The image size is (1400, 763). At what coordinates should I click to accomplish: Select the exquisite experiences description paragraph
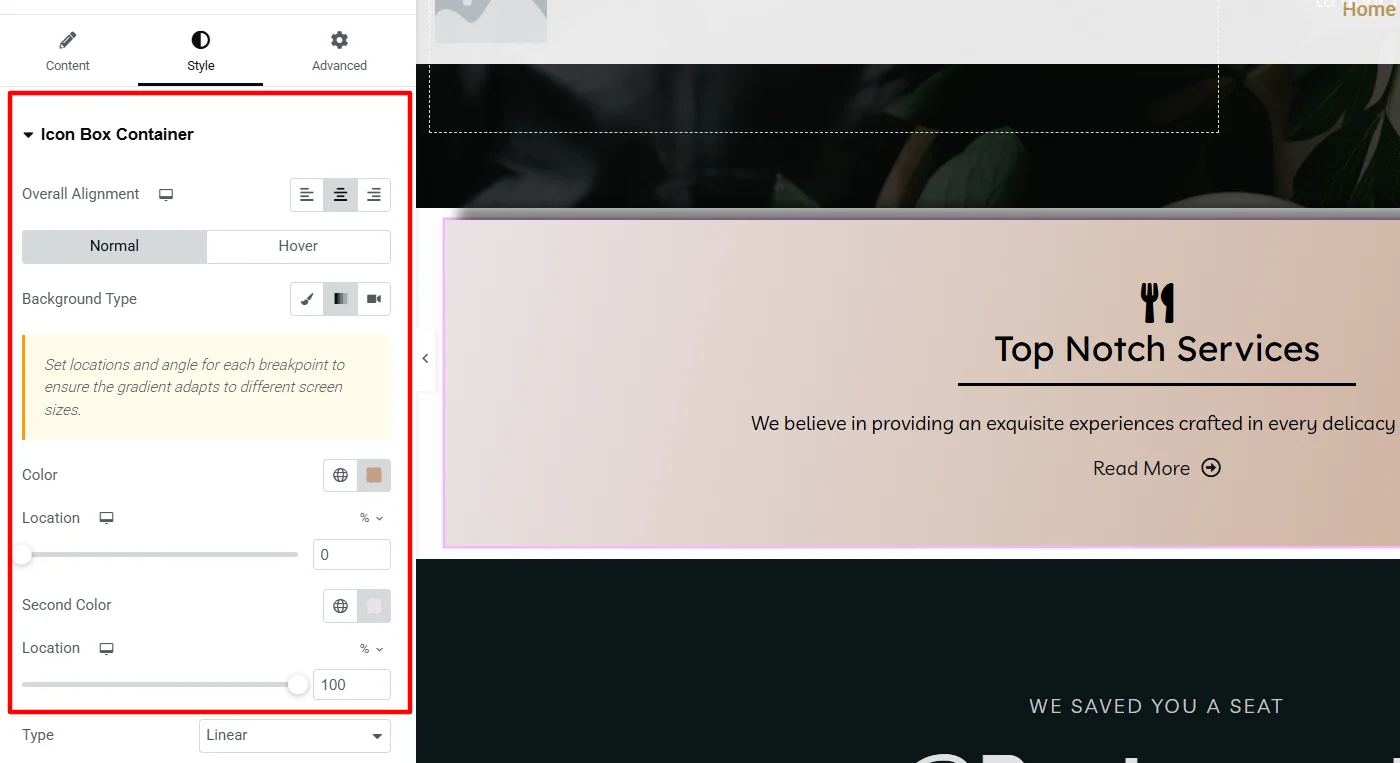(x=1073, y=424)
